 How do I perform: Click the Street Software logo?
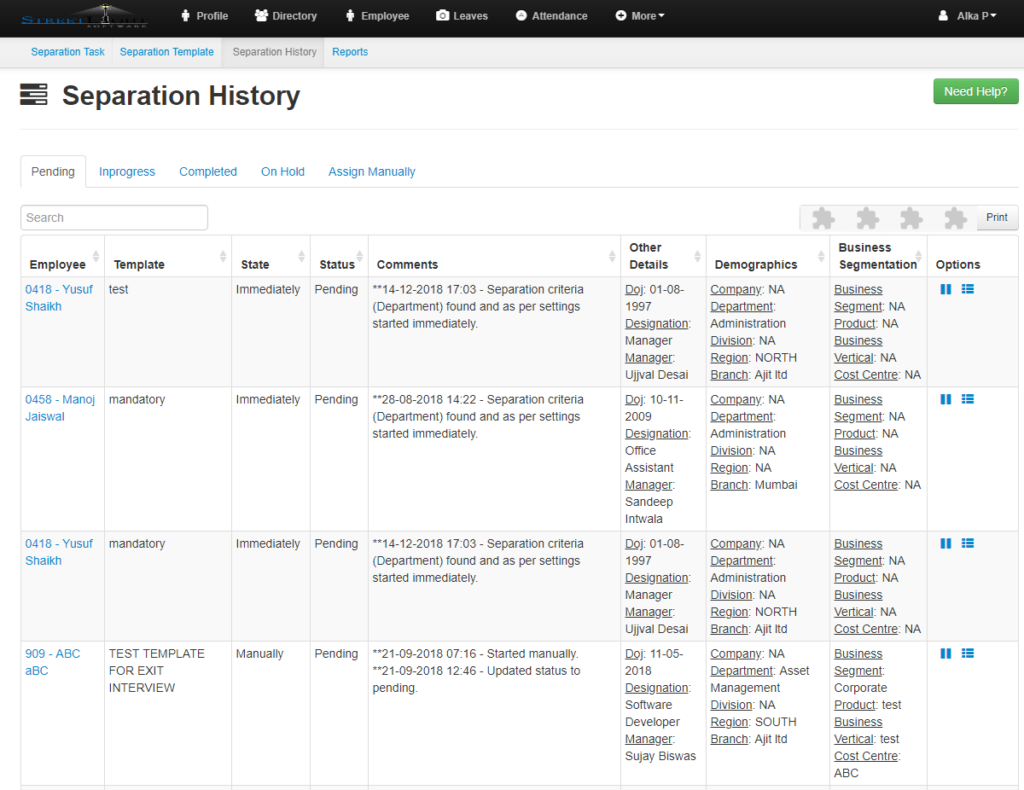click(x=85, y=16)
